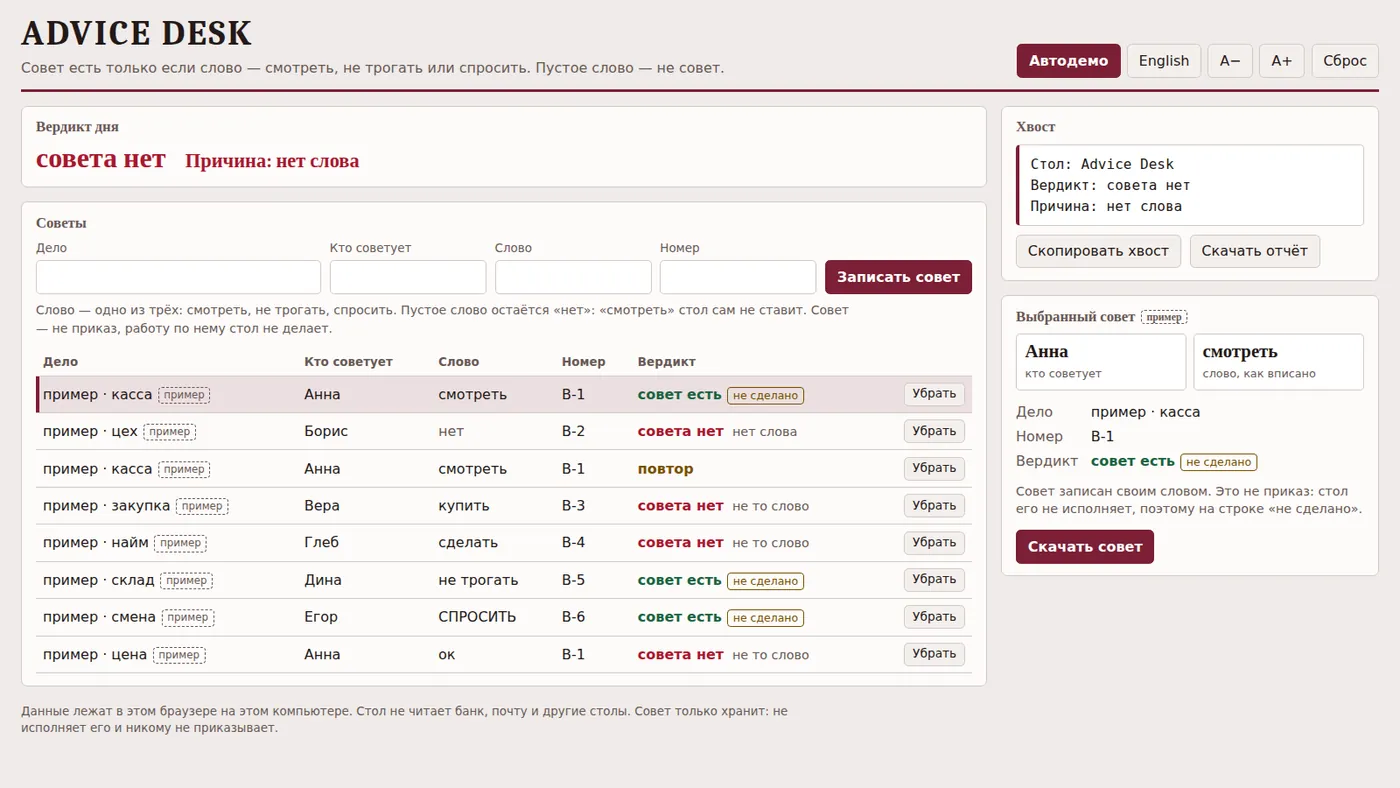Remove the highlighted касса row with совет есть
Image resolution: width=1400 pixels, height=788 pixels.
[x=934, y=394]
